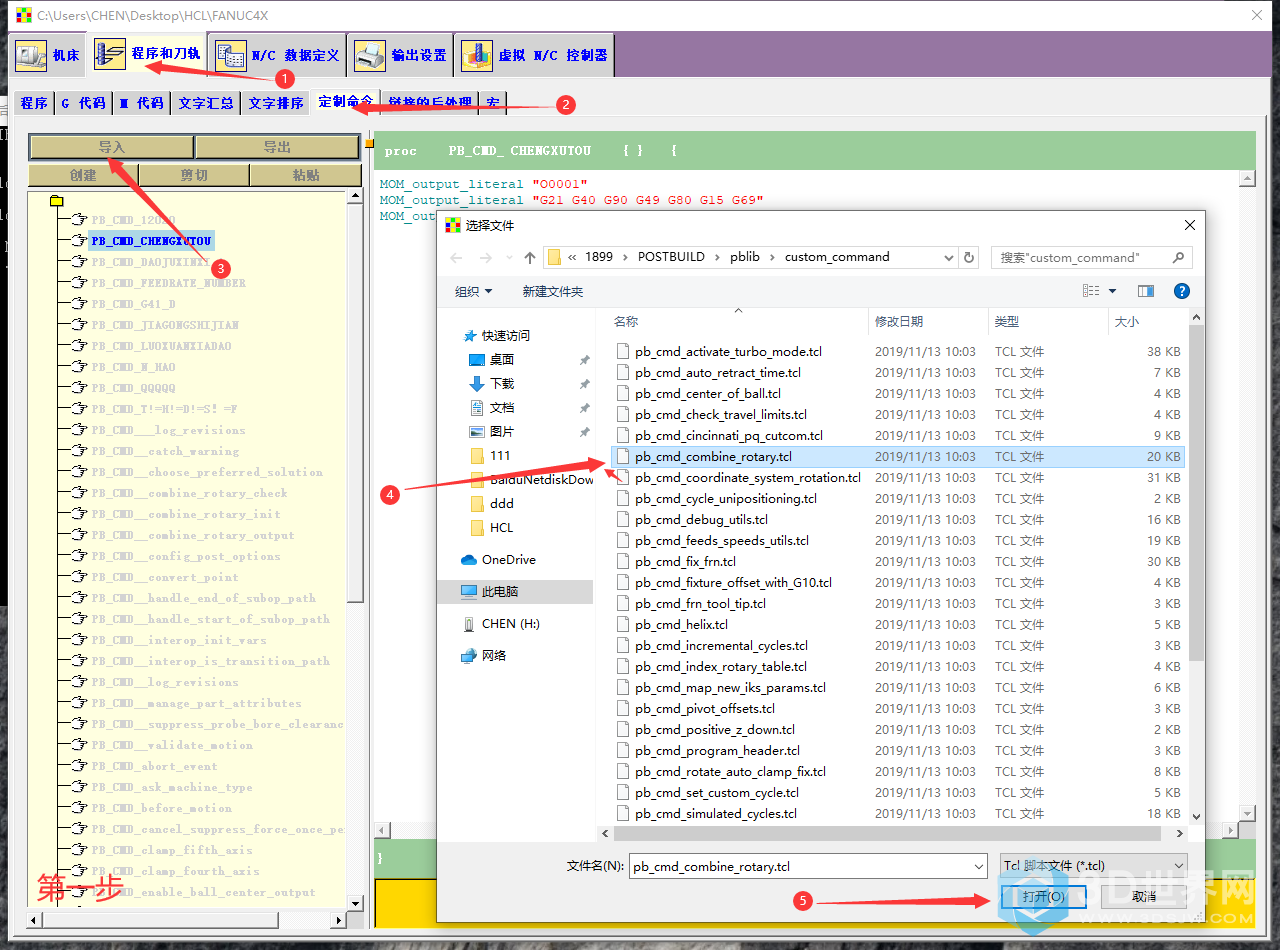This screenshot has height=950, width=1280.
Task: Select PB_CMD_CHENGXUTOU in command tree
Action: coord(151,241)
